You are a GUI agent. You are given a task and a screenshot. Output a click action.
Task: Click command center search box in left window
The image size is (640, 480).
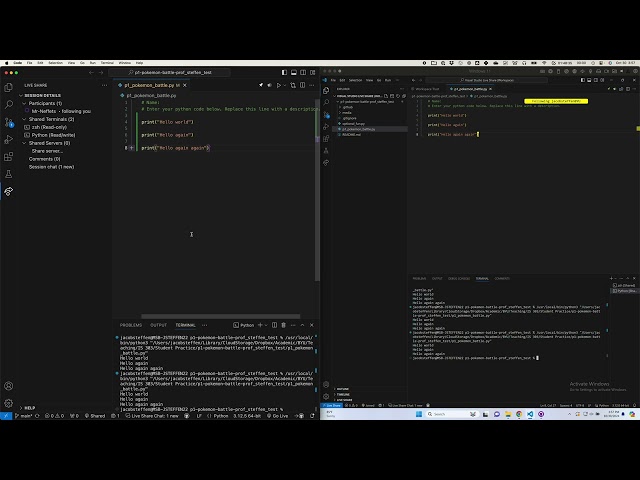tap(169, 72)
